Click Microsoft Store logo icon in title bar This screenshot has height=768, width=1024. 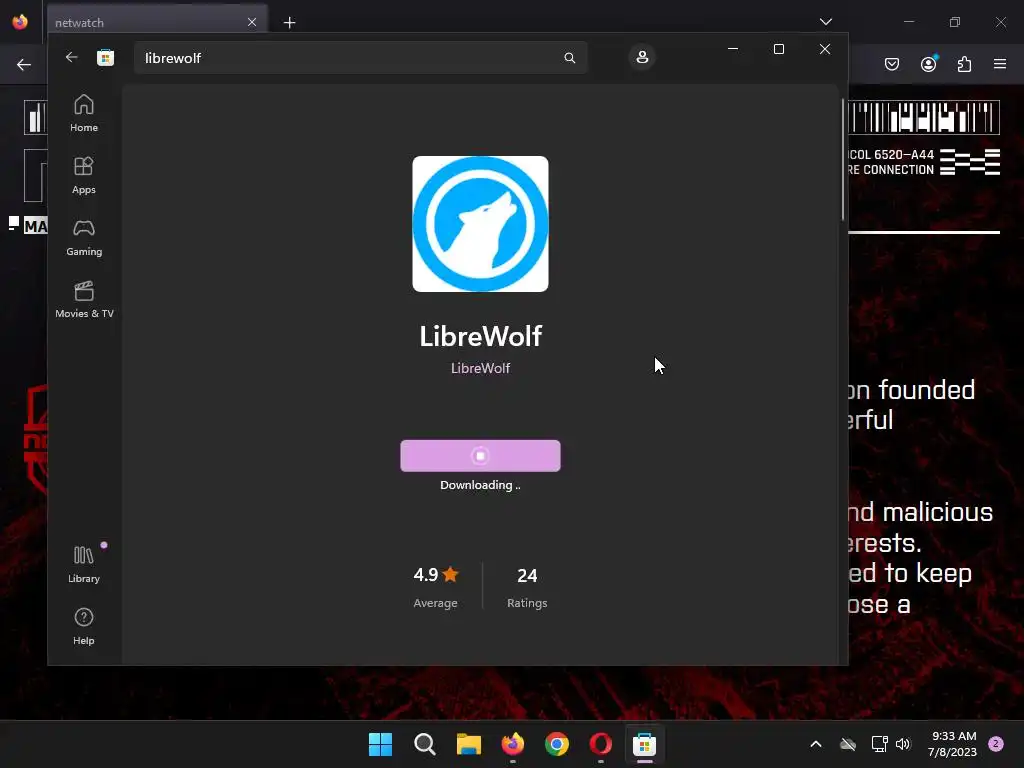point(105,57)
